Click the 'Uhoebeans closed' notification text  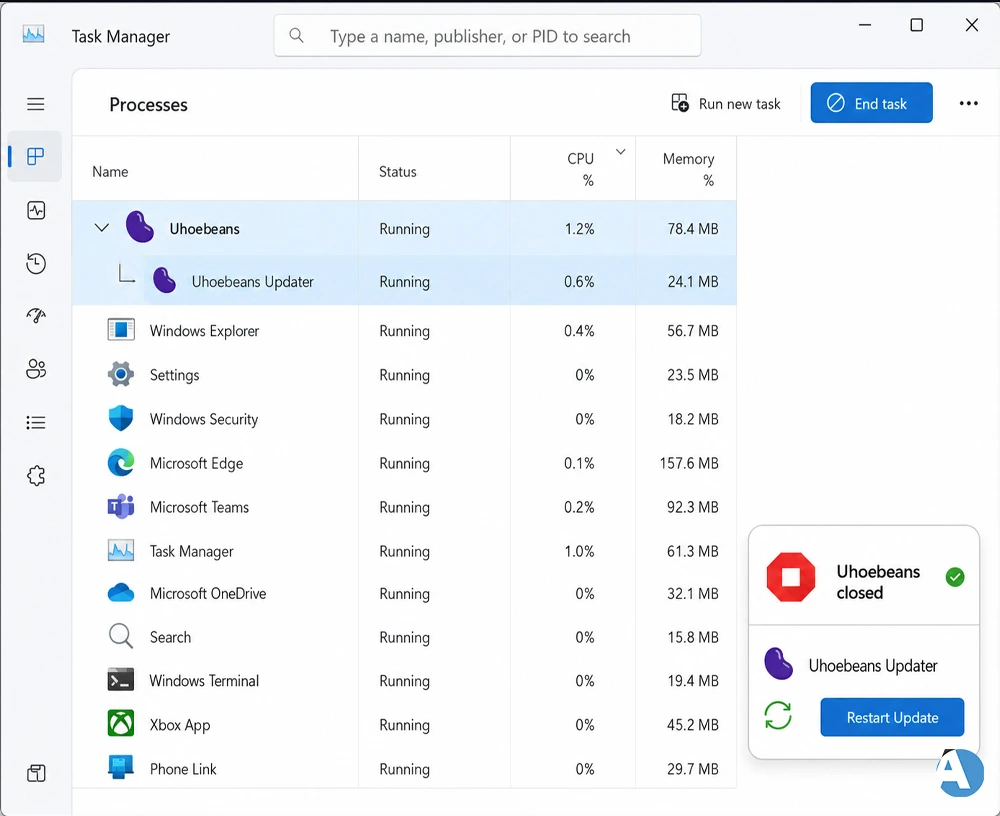coord(878,582)
